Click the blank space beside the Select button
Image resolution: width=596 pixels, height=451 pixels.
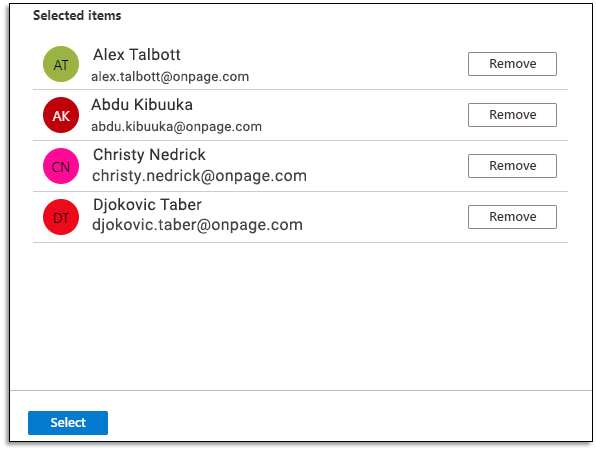(x=350, y=423)
